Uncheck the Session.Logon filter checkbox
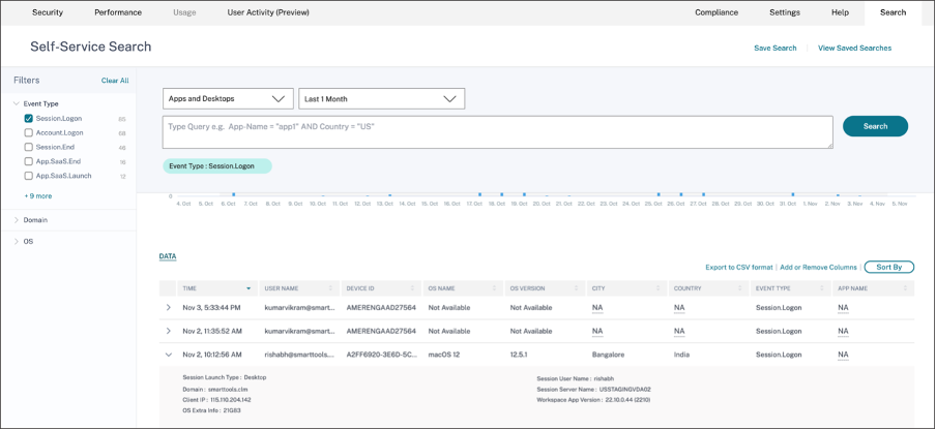The height and width of the screenshot is (430, 936). pyautogui.click(x=29, y=118)
